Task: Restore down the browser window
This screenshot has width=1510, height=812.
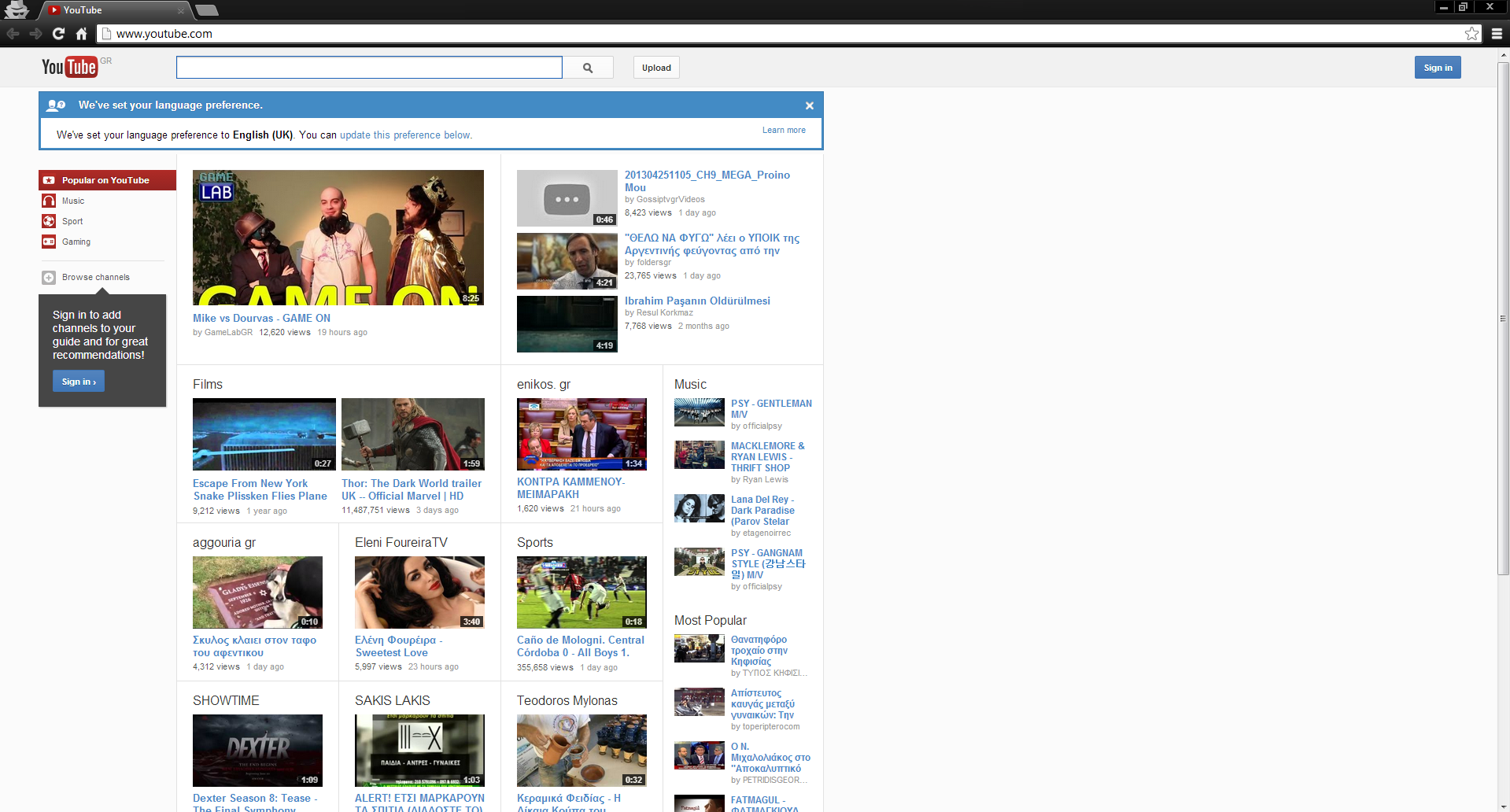Action: coord(1464,7)
